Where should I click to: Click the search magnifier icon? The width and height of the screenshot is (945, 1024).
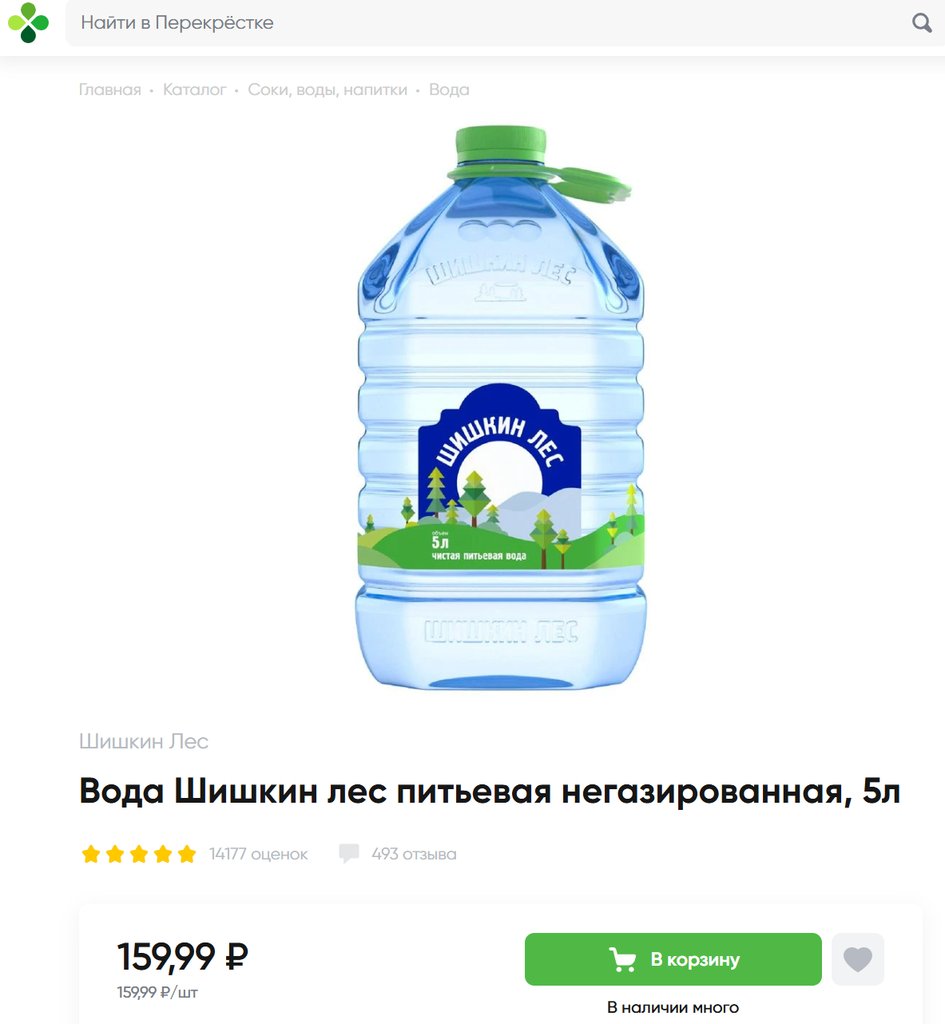point(921,23)
